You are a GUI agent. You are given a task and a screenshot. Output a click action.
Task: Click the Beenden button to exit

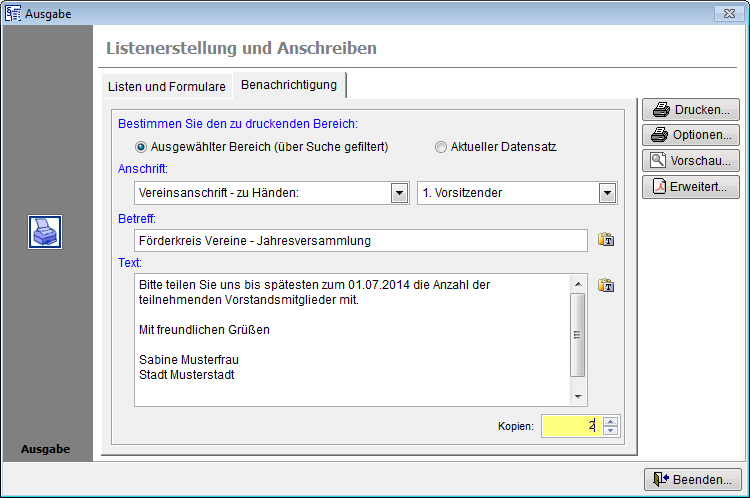coord(693,480)
